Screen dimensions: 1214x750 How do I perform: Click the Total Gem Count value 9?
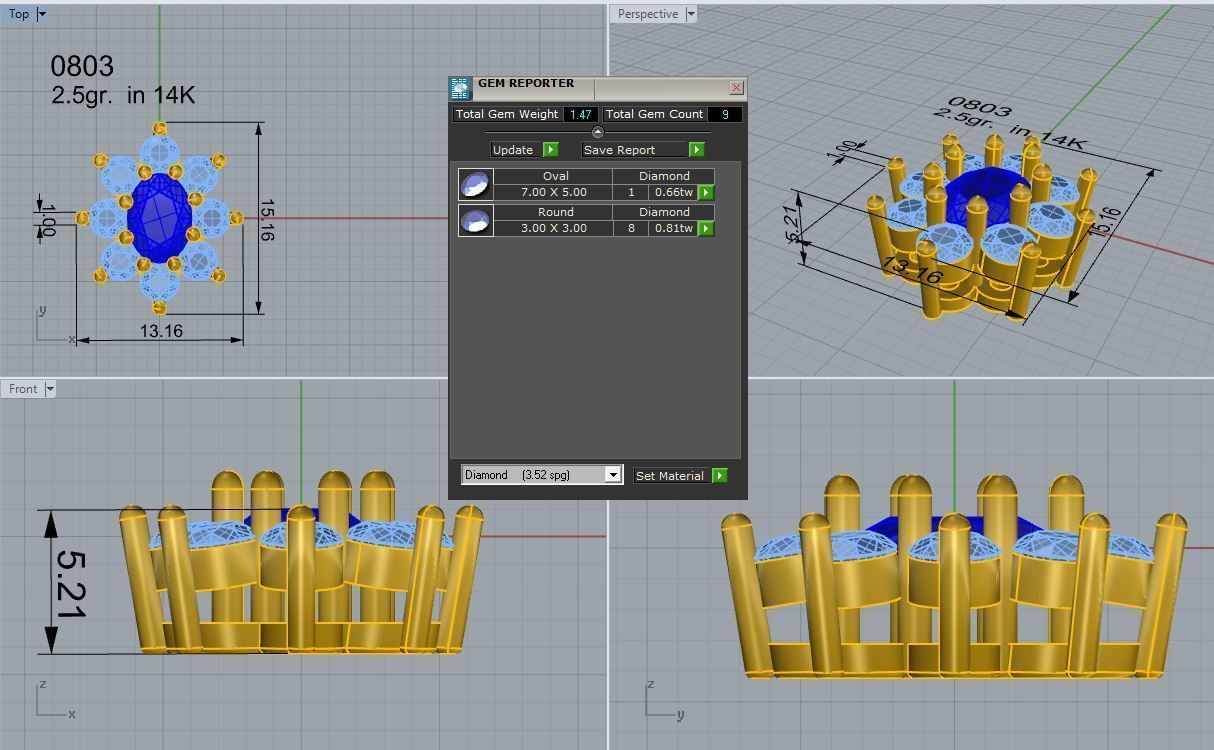click(x=725, y=114)
